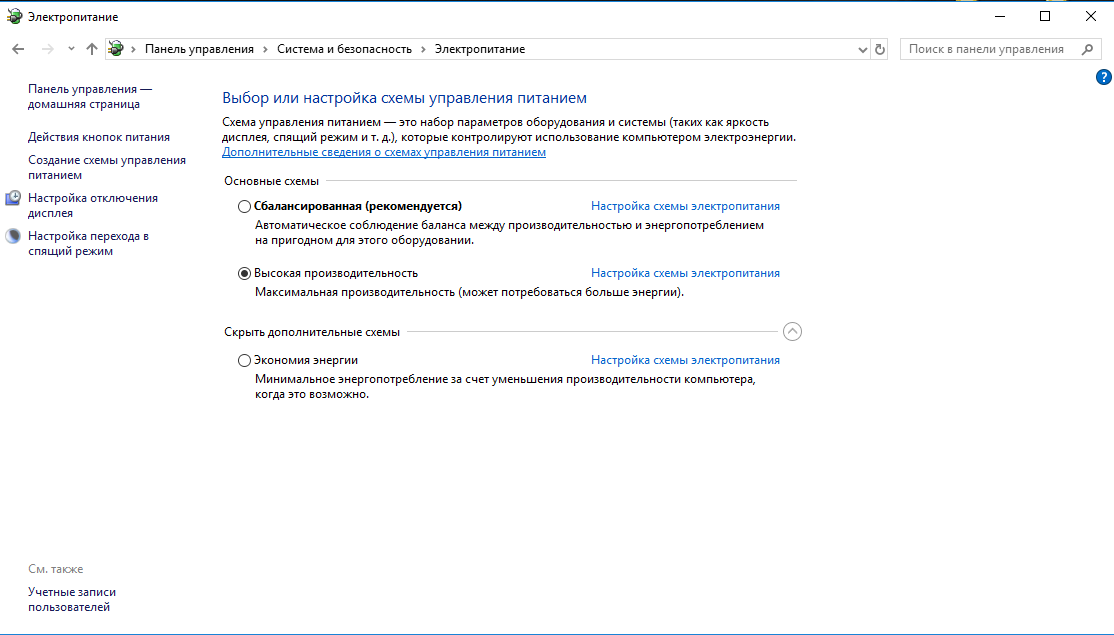Open Дополнительные сведения о схемах управления питанием

384,152
